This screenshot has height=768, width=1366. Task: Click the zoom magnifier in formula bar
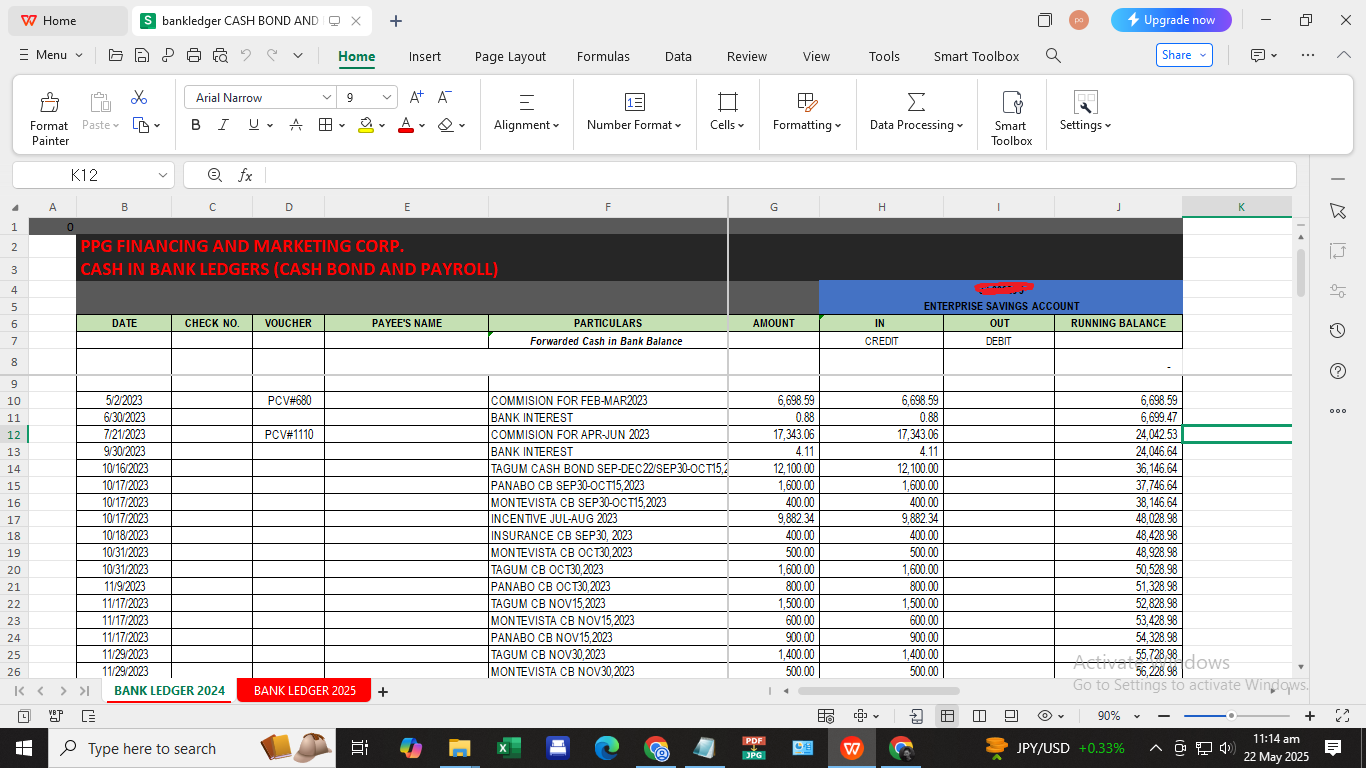(x=214, y=175)
